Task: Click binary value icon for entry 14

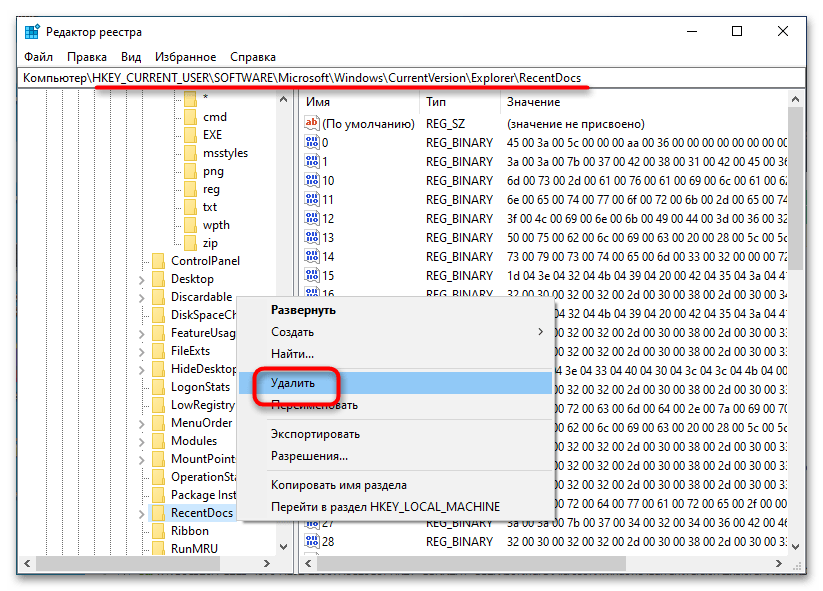Action: [x=312, y=256]
